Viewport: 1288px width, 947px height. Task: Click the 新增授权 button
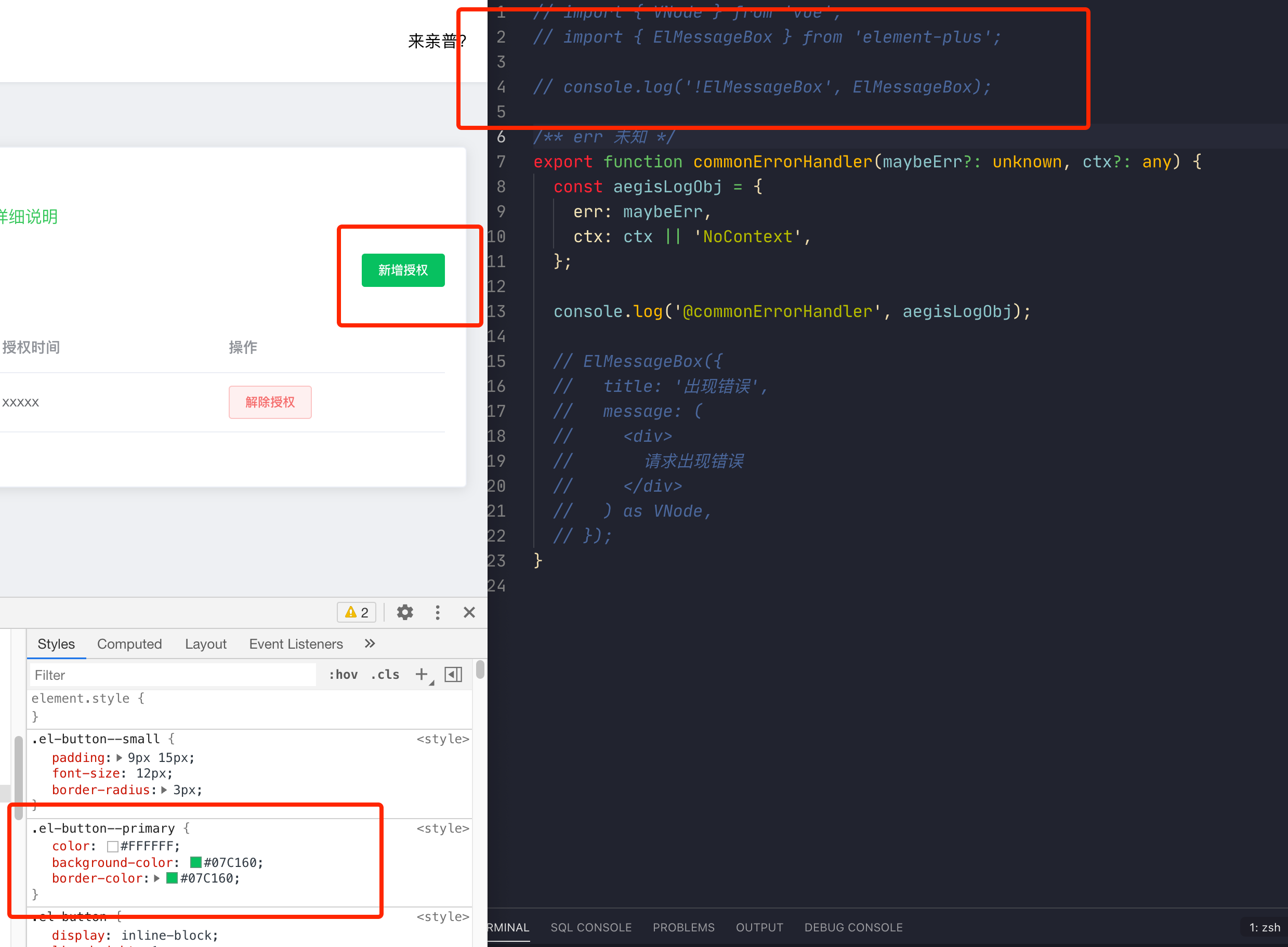pos(403,270)
